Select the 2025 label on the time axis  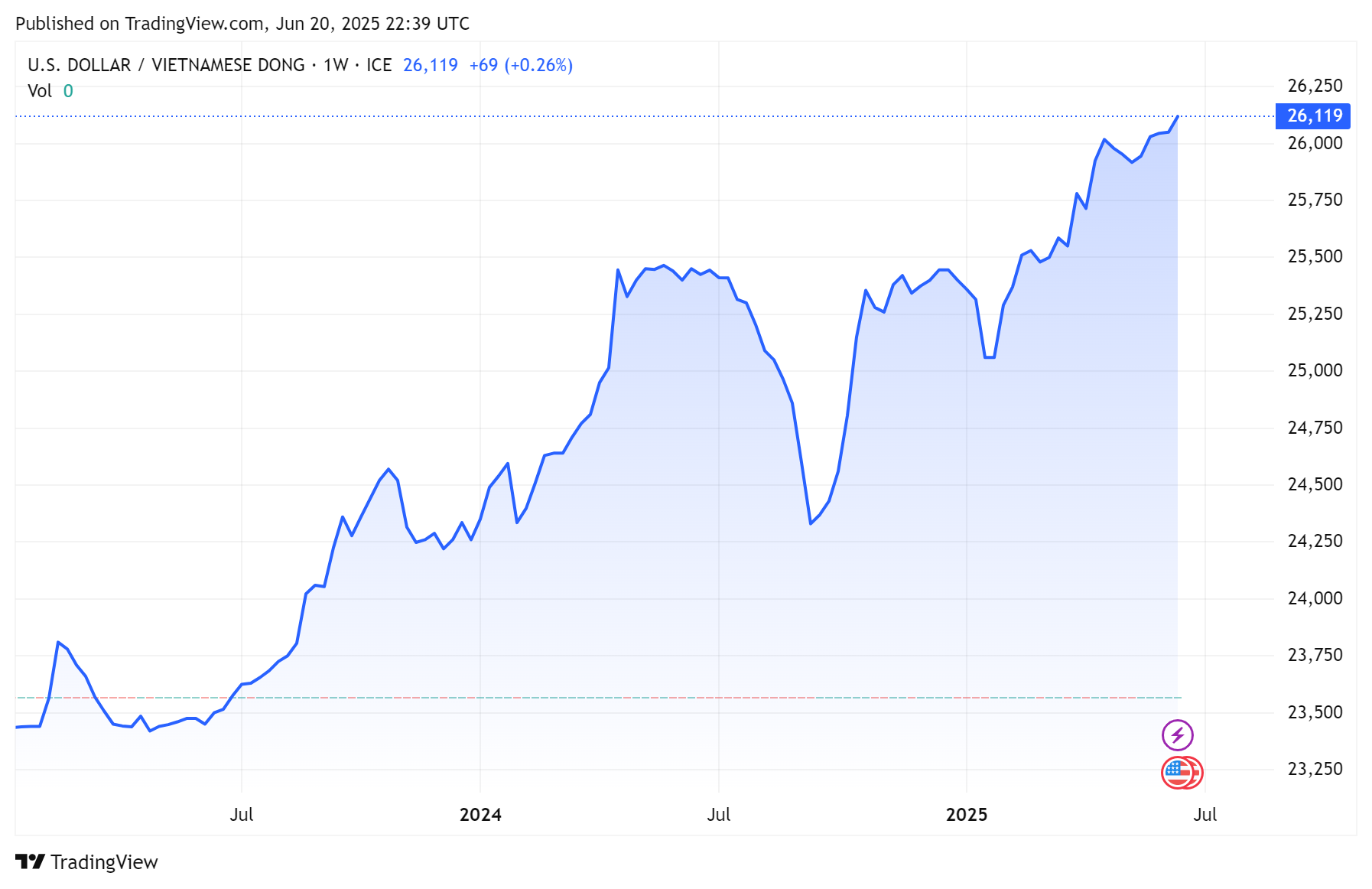click(966, 815)
